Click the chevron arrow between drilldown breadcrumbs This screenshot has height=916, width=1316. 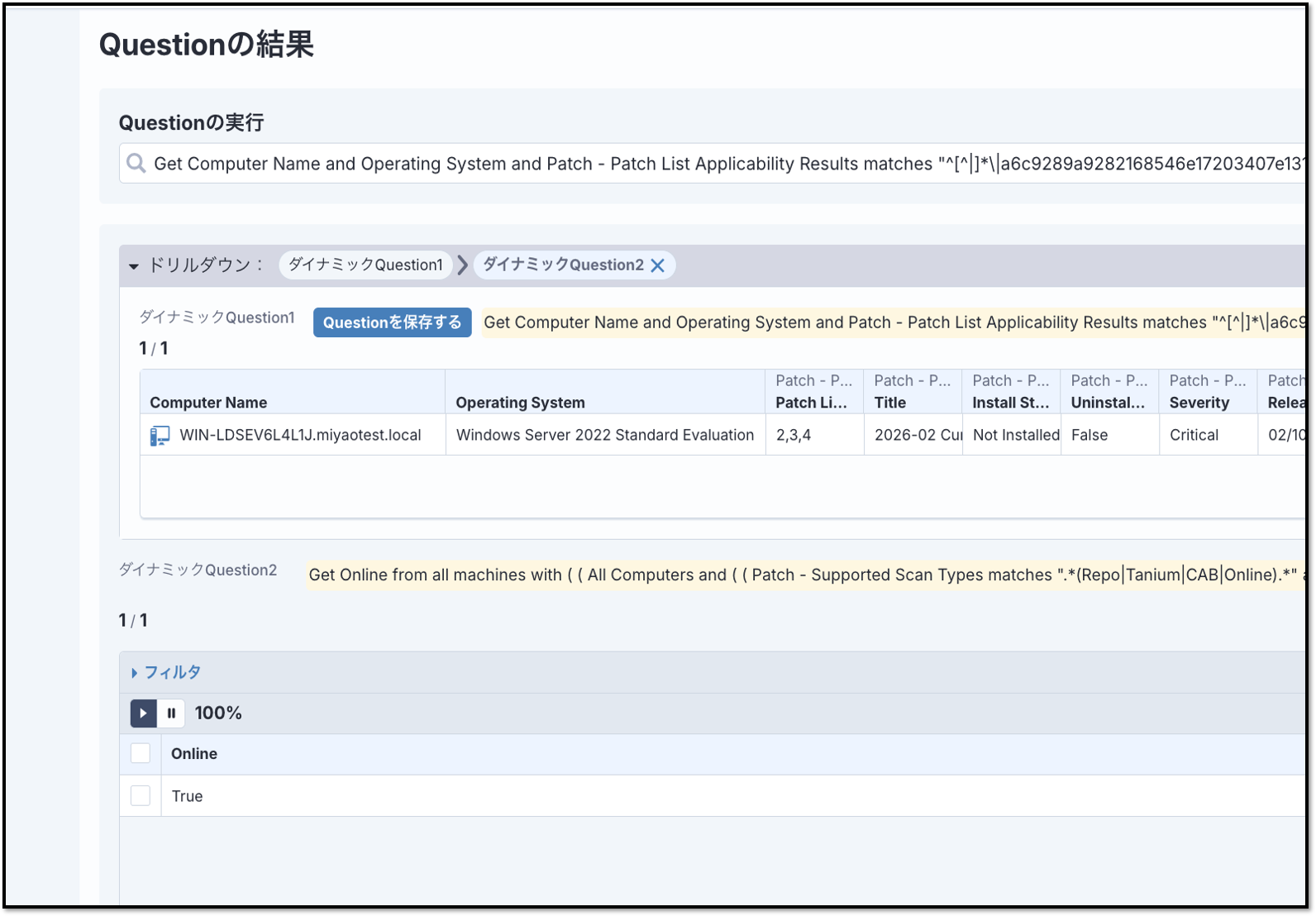point(463,265)
